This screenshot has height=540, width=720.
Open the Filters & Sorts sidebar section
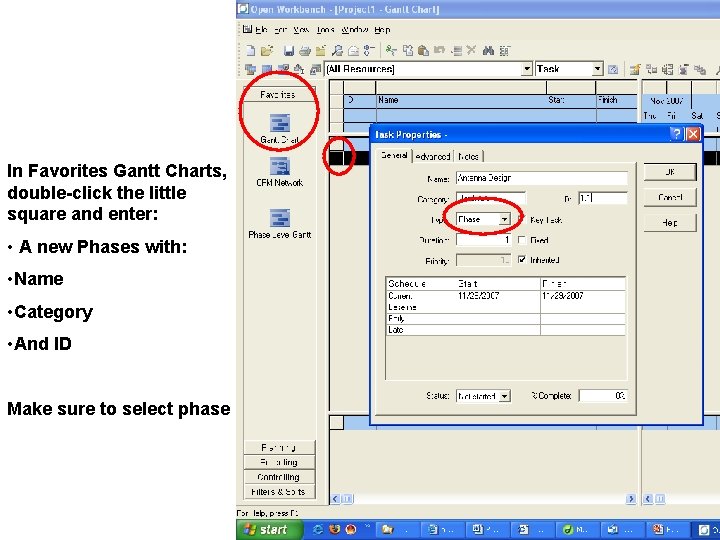(x=279, y=492)
